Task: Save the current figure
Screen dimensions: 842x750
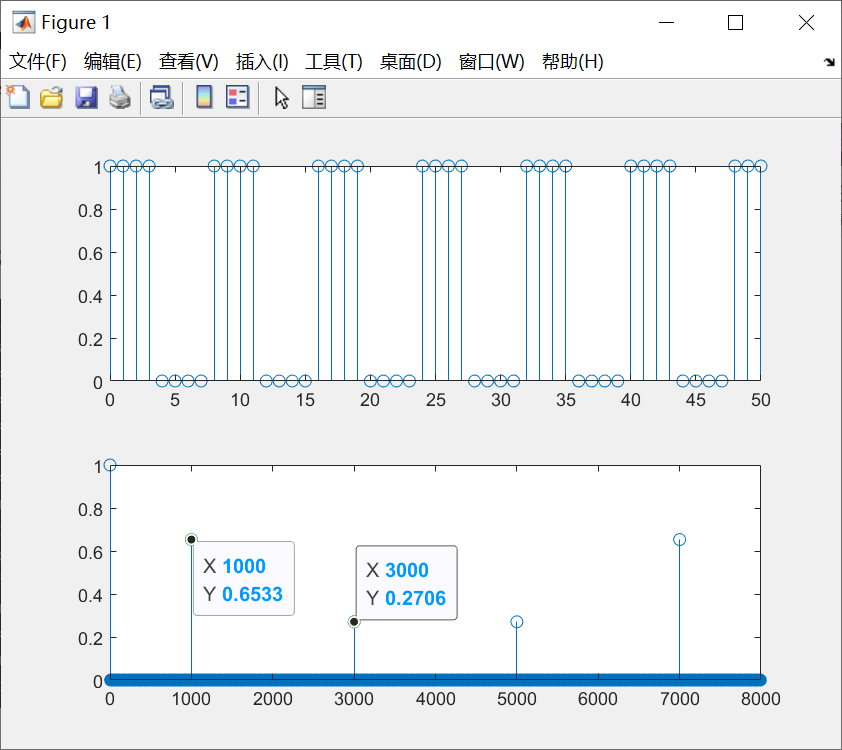Action: coord(86,97)
